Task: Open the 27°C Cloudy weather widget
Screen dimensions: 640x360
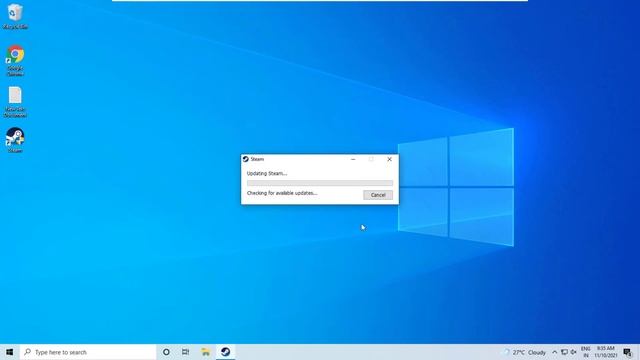Action: [x=525, y=352]
